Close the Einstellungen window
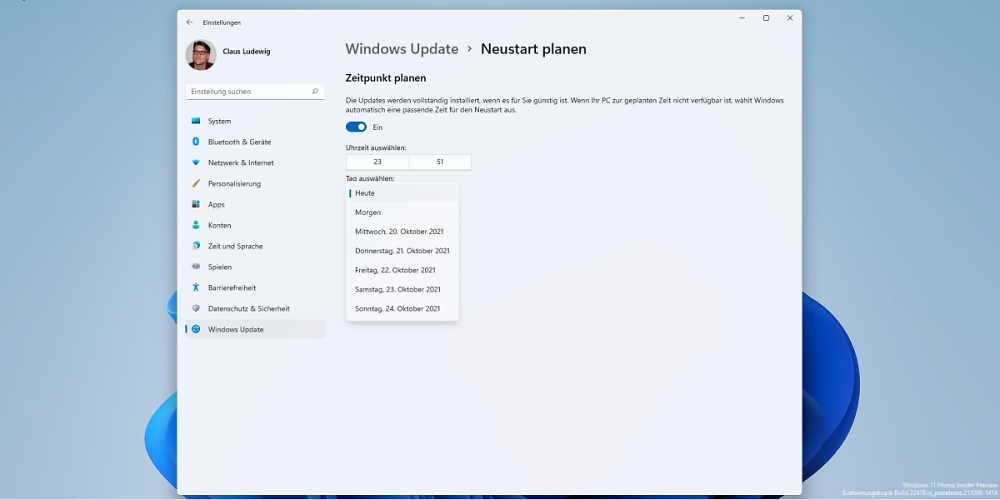 coord(790,18)
